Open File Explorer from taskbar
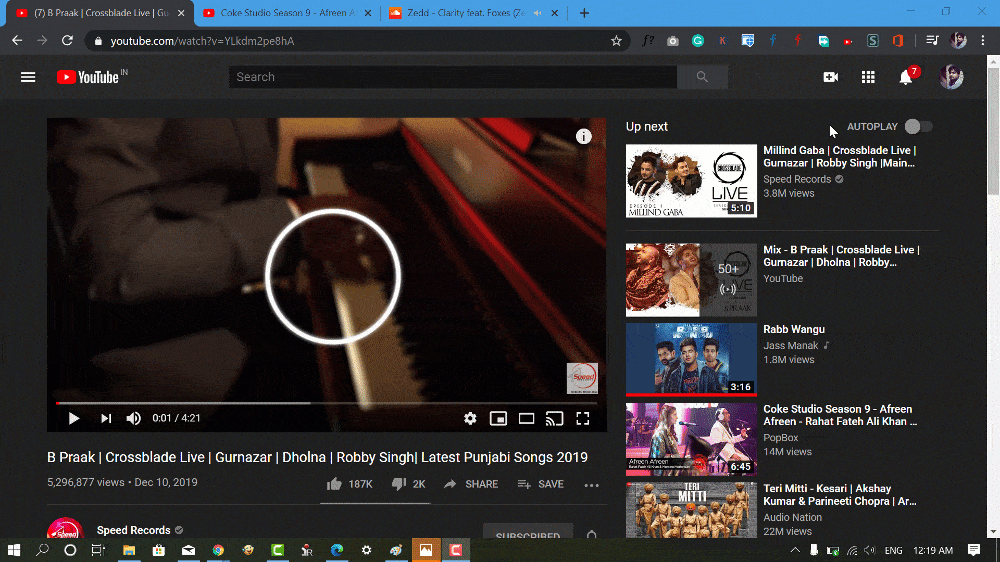The image size is (1000, 562). pyautogui.click(x=129, y=550)
